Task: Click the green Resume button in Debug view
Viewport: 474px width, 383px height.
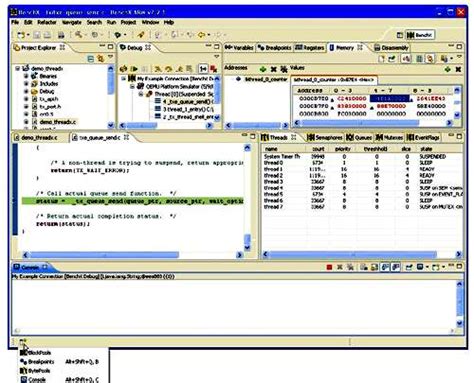Action: [x=134, y=69]
